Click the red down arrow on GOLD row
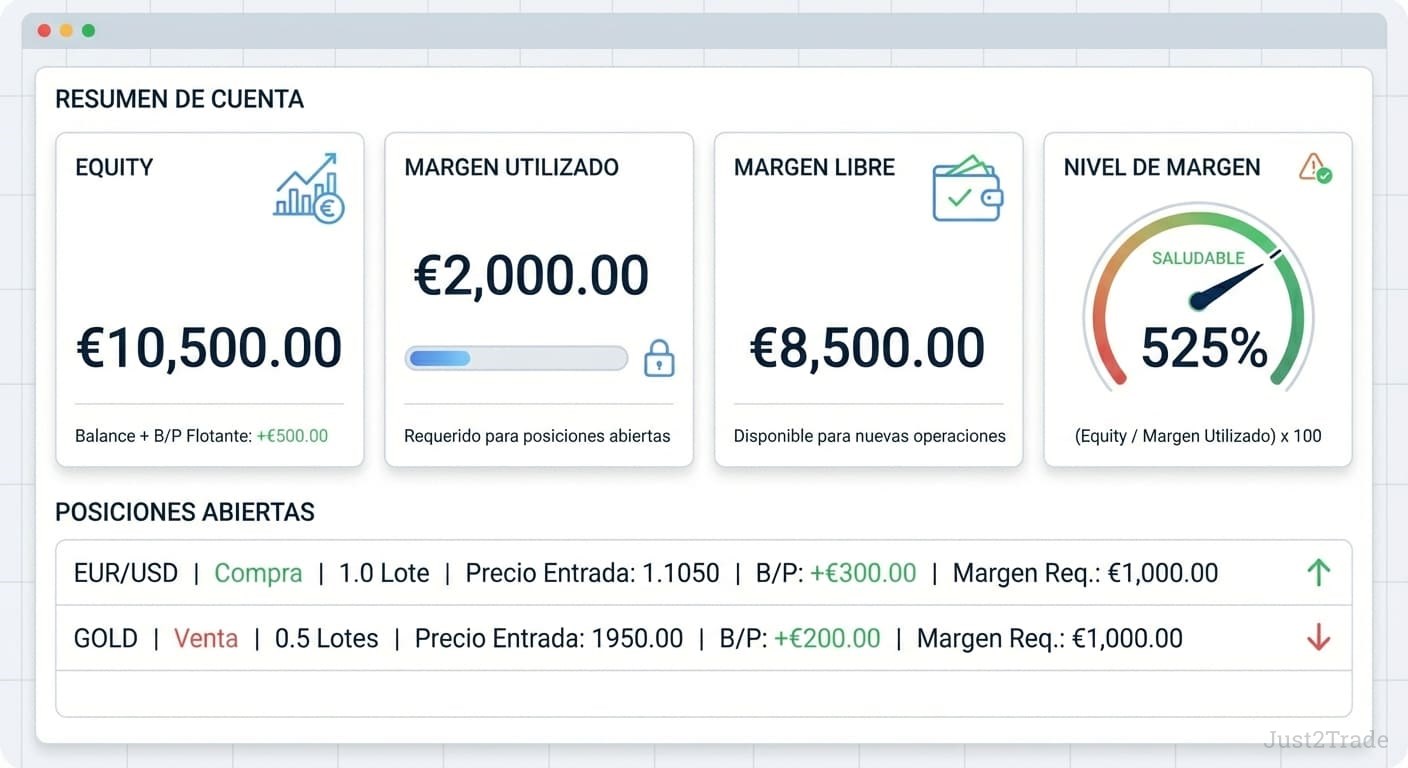This screenshot has height=768, width=1408. click(1318, 637)
